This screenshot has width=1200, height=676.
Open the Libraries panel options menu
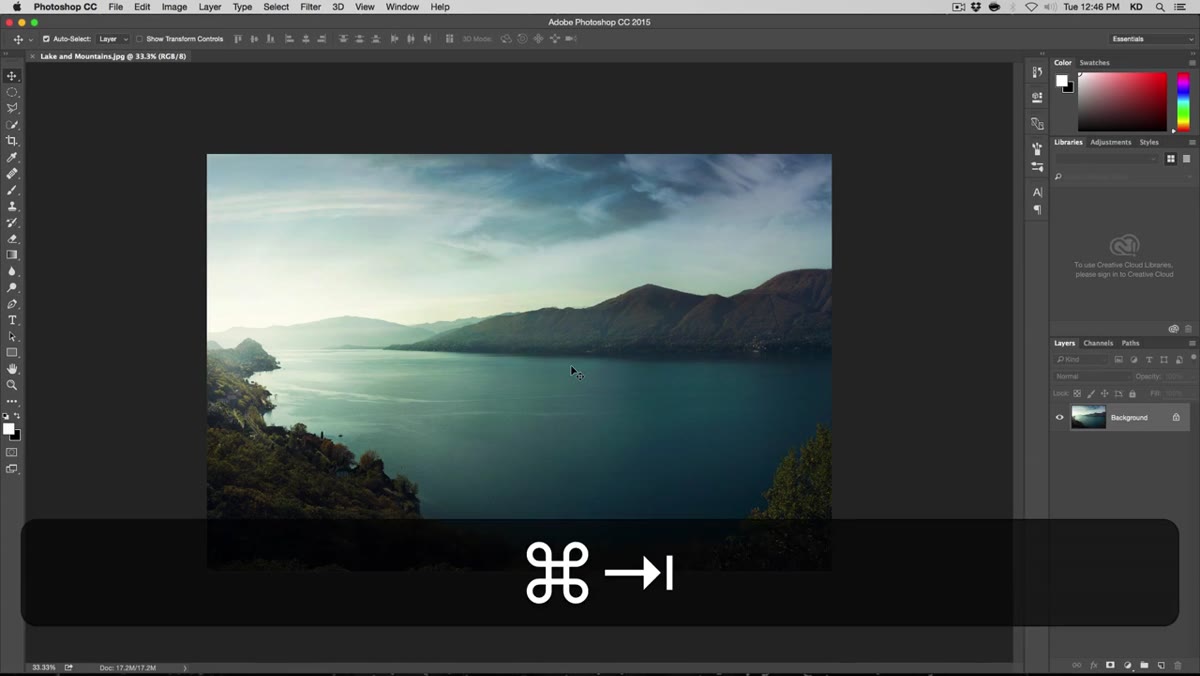[x=1191, y=142]
